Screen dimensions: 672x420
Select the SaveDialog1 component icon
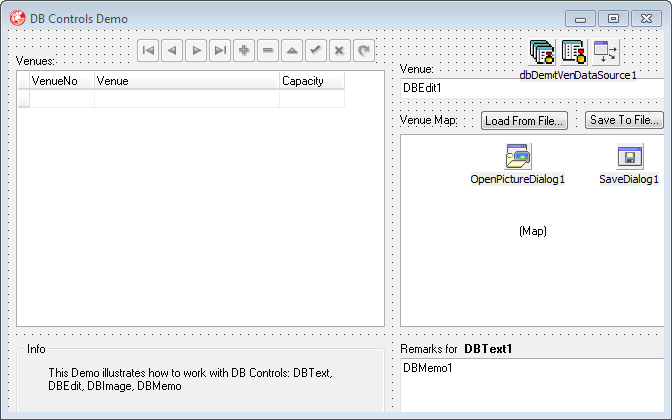629,156
